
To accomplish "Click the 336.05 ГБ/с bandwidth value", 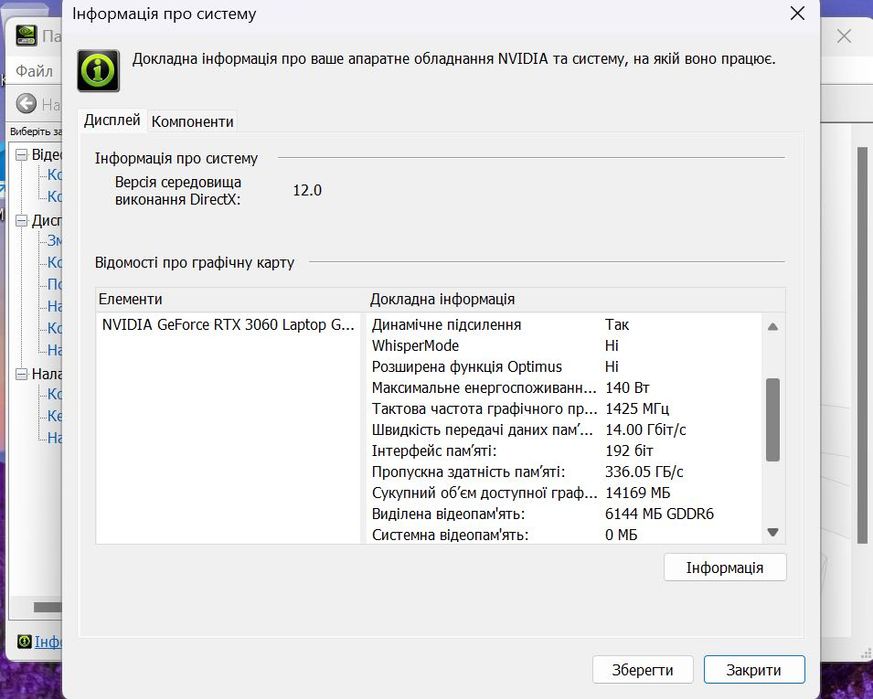I will [x=644, y=472].
